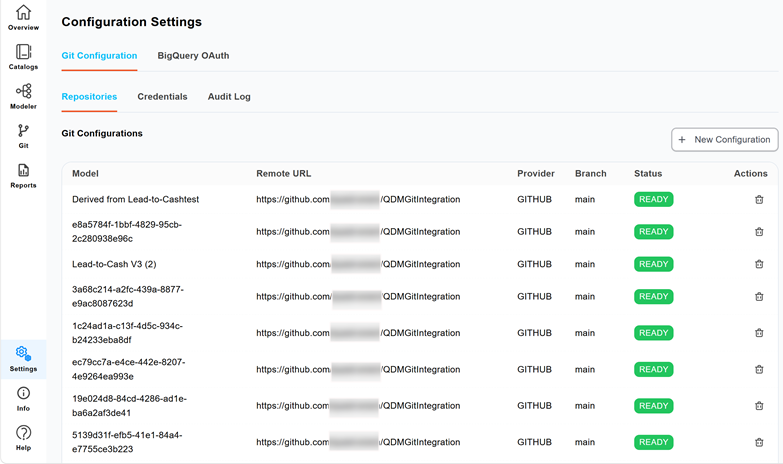Click the Remote URL column header
Screen dimensions: 783x464
click(284, 174)
